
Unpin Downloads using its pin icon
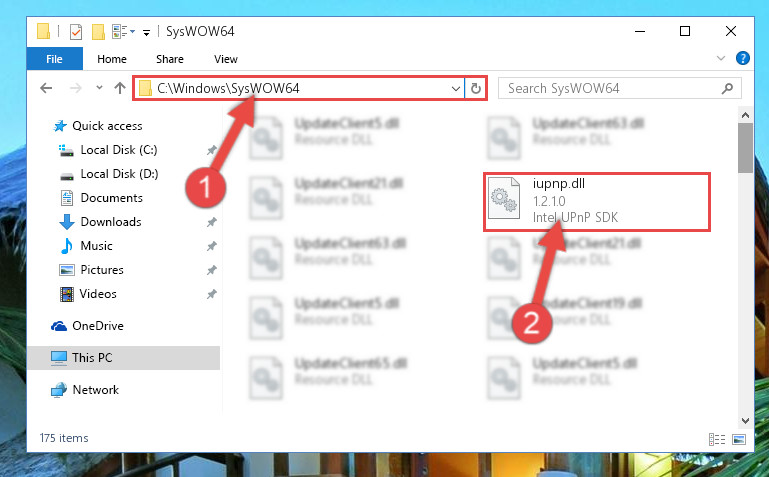(211, 222)
